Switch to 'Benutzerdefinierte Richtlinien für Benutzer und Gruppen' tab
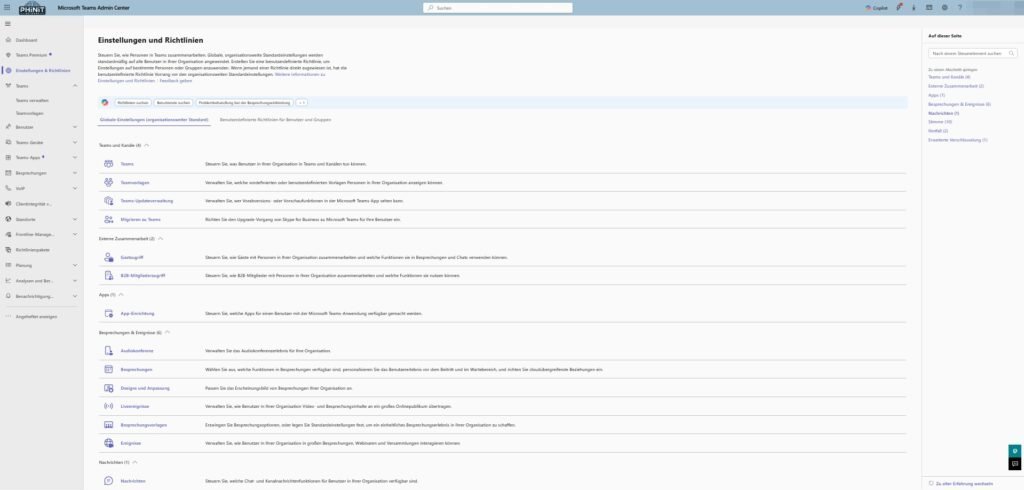 pyautogui.click(x=275, y=120)
